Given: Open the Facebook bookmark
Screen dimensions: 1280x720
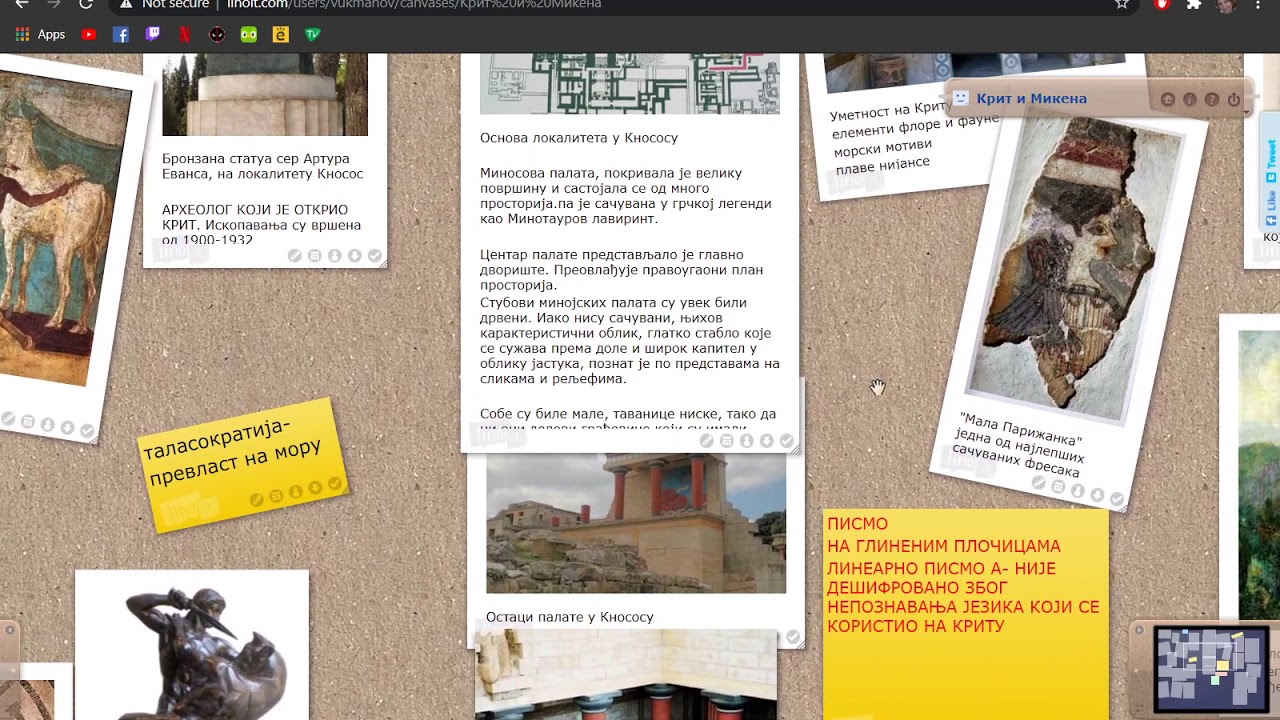Looking at the screenshot, I should click(121, 34).
